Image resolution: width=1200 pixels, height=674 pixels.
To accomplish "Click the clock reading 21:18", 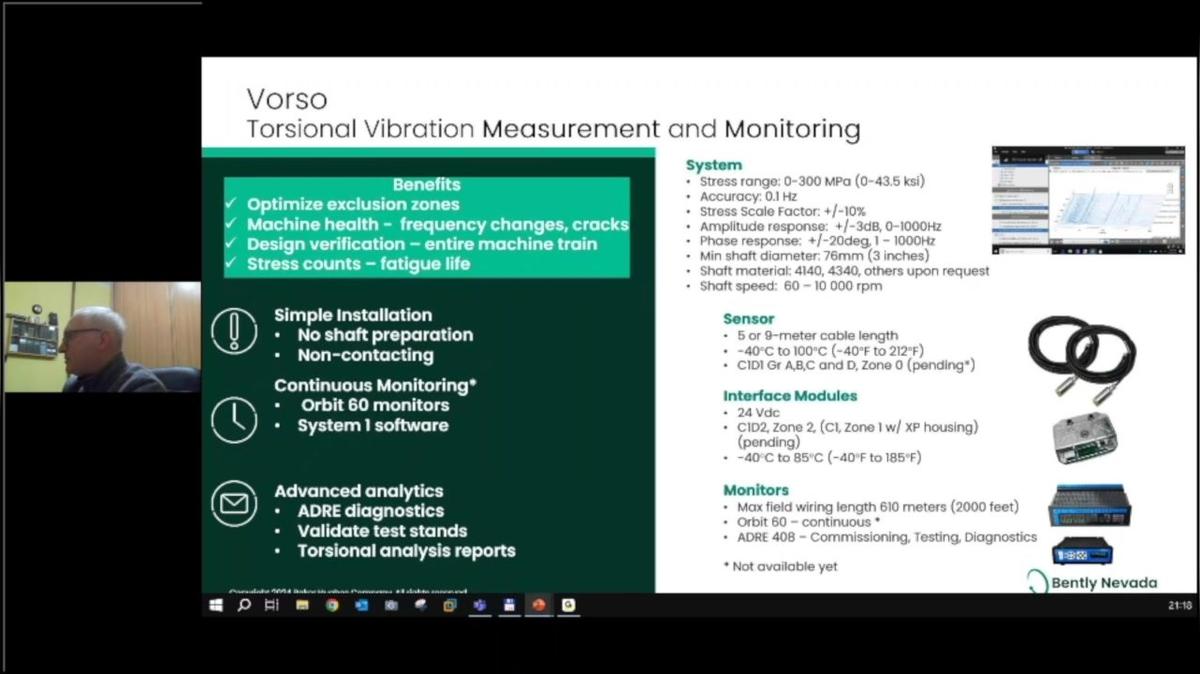I will click(x=1179, y=606).
